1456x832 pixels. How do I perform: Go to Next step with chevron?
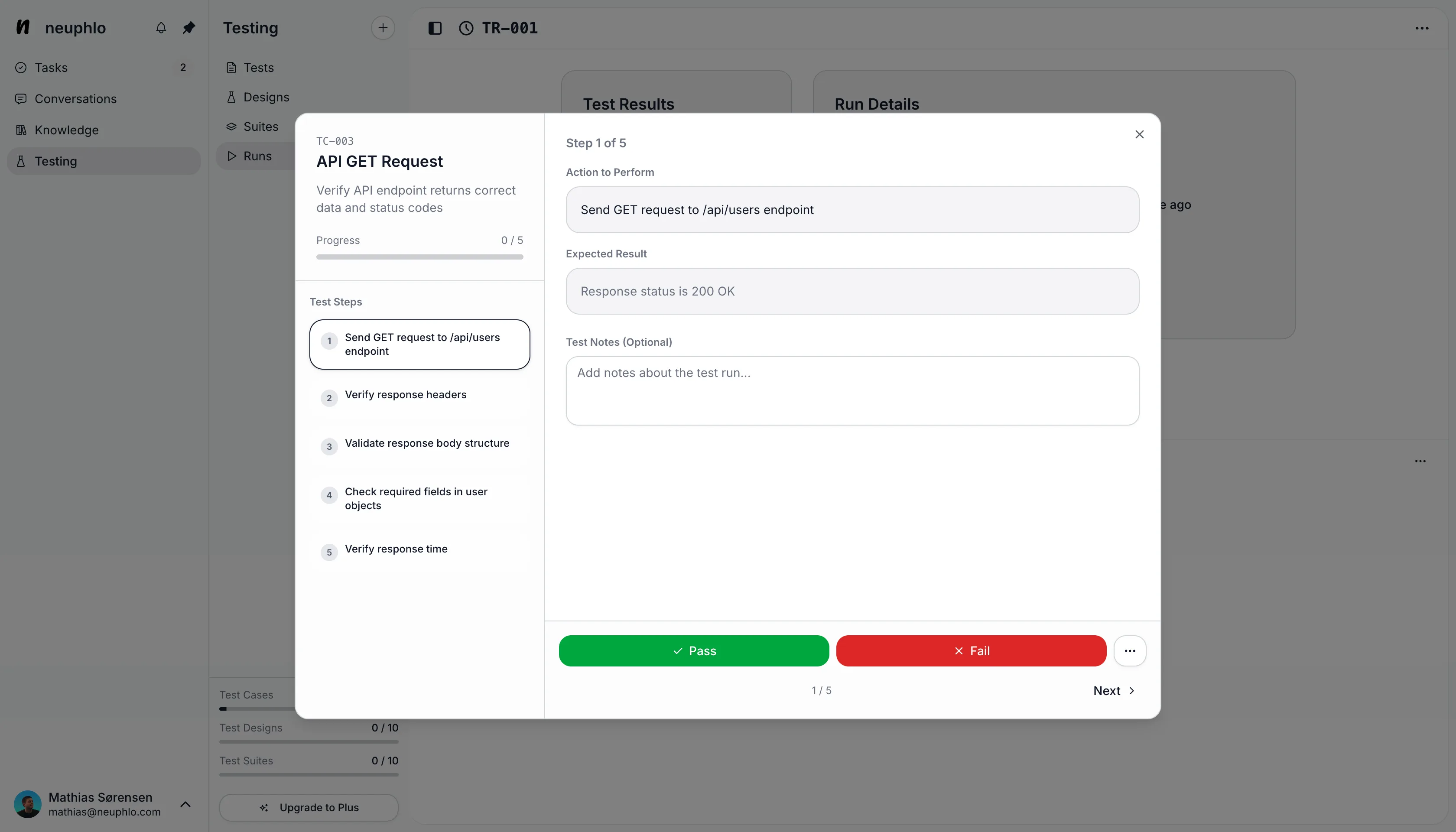(1114, 691)
